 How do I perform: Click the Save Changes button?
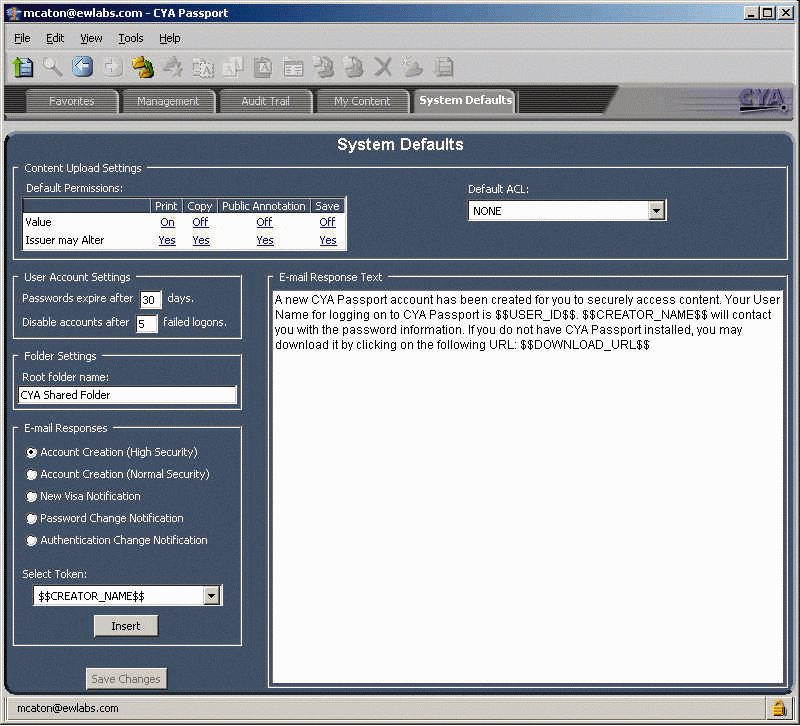click(126, 679)
